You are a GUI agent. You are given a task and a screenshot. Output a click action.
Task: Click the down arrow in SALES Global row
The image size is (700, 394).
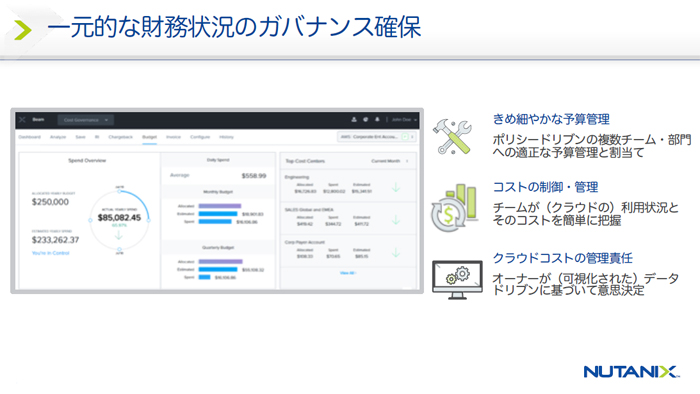click(396, 220)
